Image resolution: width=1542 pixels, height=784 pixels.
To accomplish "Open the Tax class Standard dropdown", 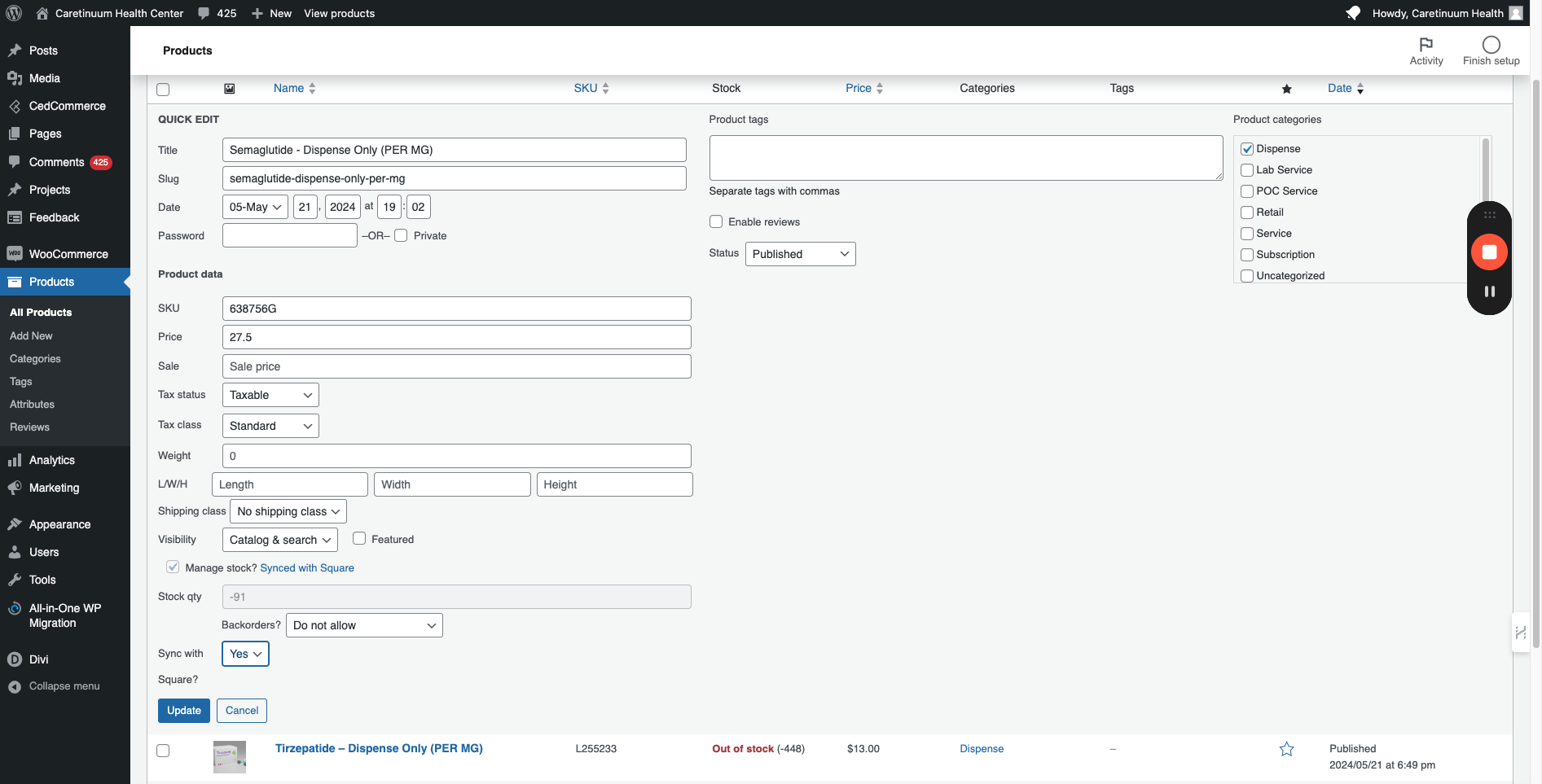I will coord(270,426).
